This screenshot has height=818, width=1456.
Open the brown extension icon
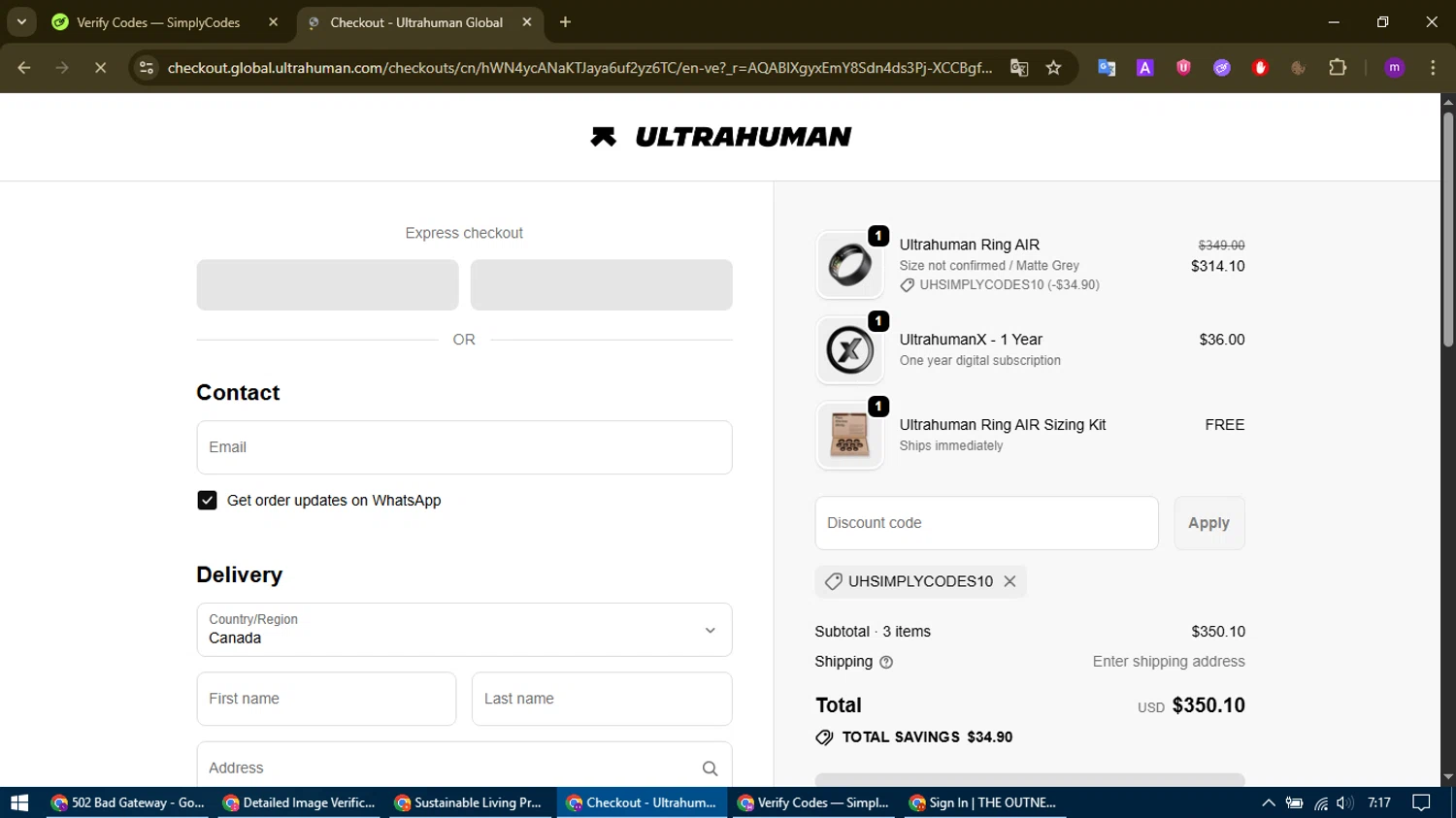[1299, 68]
